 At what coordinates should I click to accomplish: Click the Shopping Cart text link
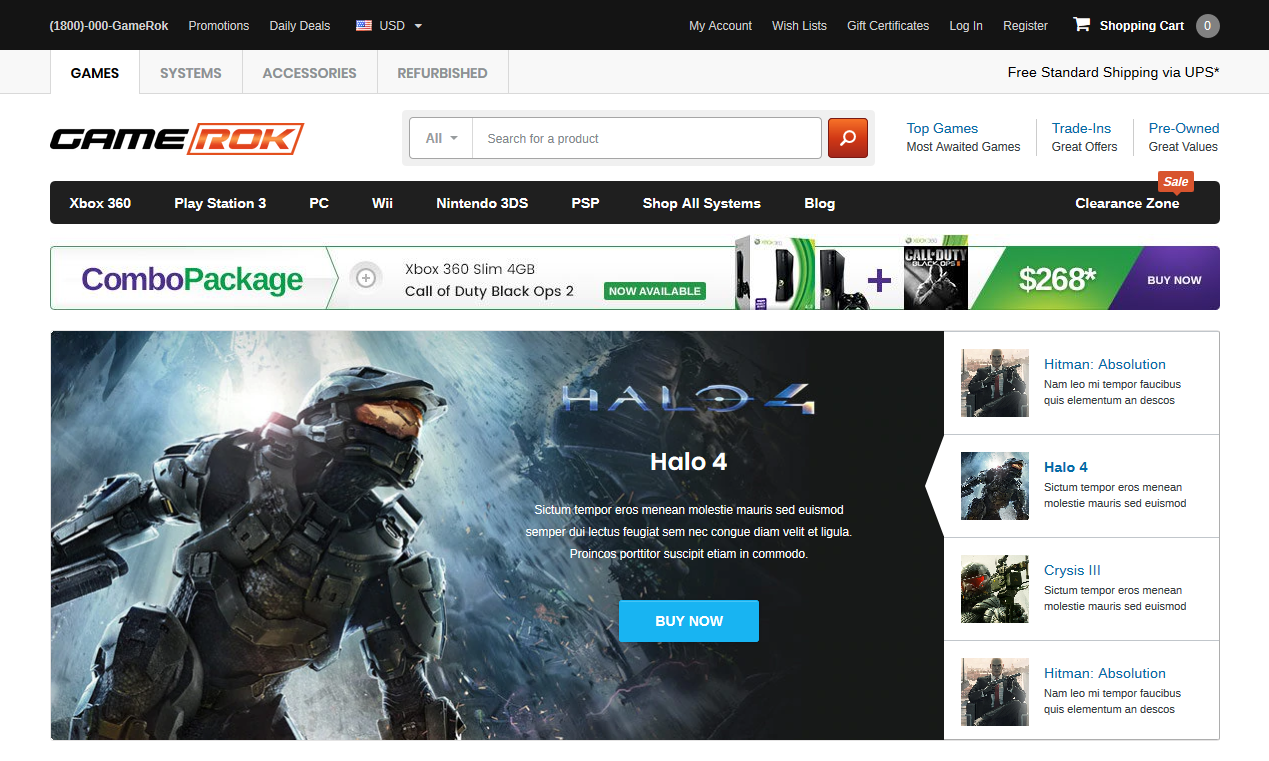pyautogui.click(x=1142, y=26)
